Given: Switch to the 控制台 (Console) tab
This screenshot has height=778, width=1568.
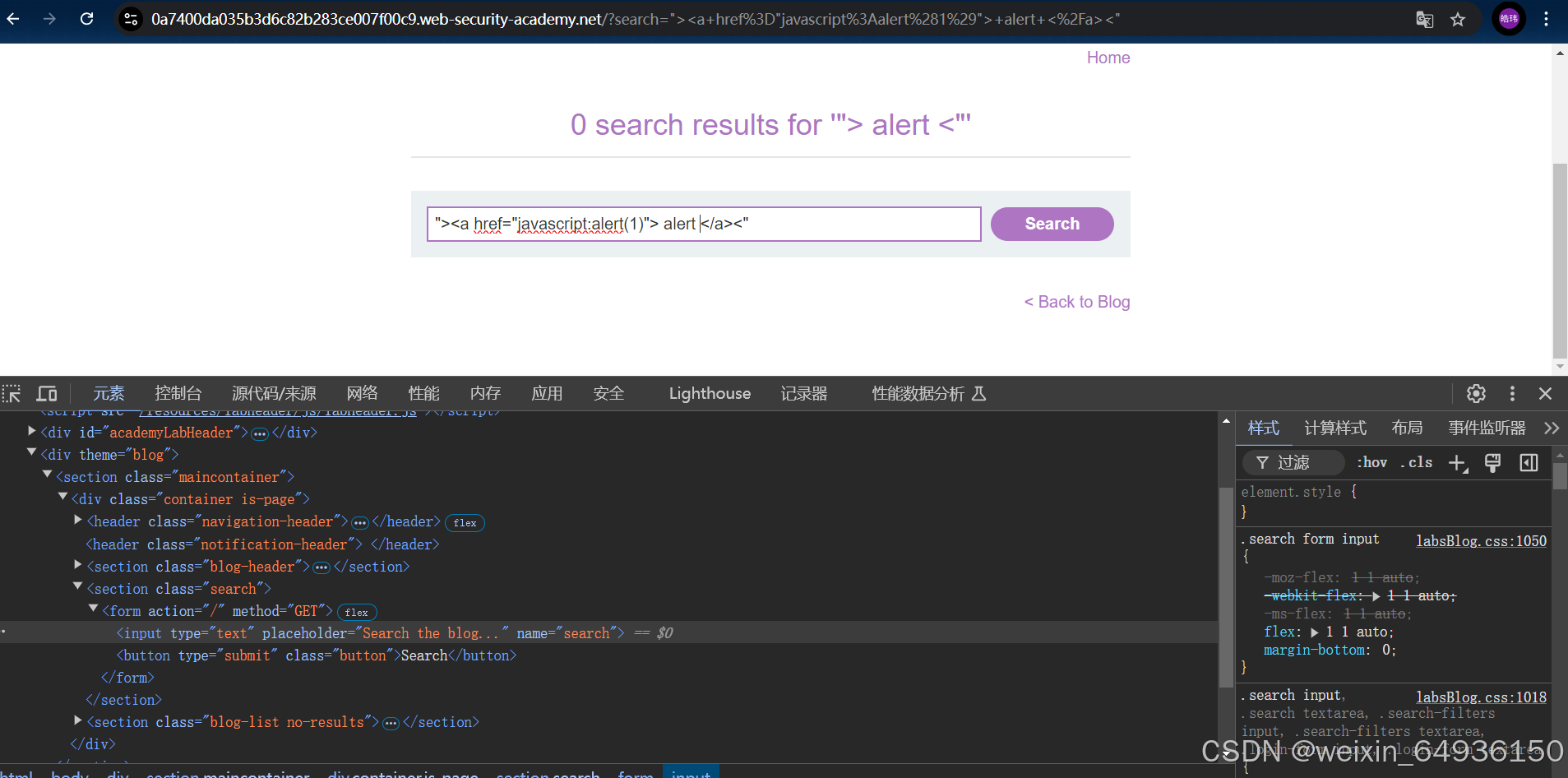Looking at the screenshot, I should [178, 394].
